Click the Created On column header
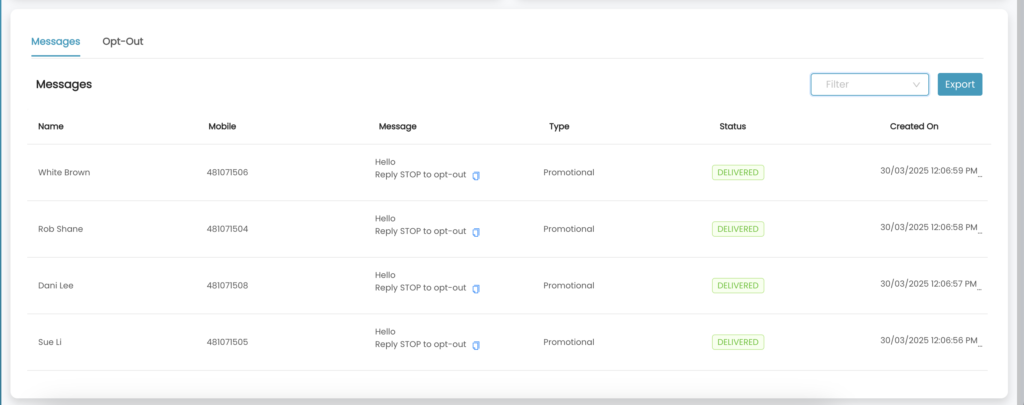Viewport: 1024px width, 405px height. [914, 127]
